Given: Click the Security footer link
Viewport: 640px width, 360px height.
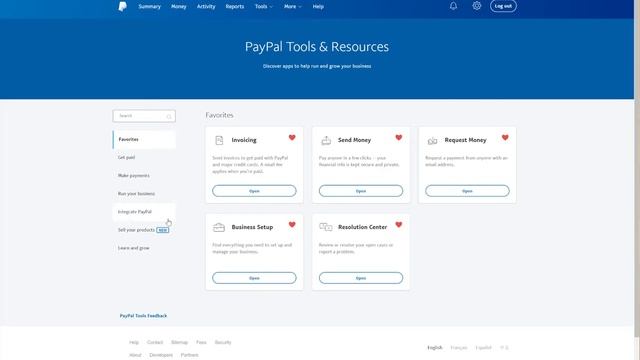Looking at the screenshot, I should [x=223, y=342].
